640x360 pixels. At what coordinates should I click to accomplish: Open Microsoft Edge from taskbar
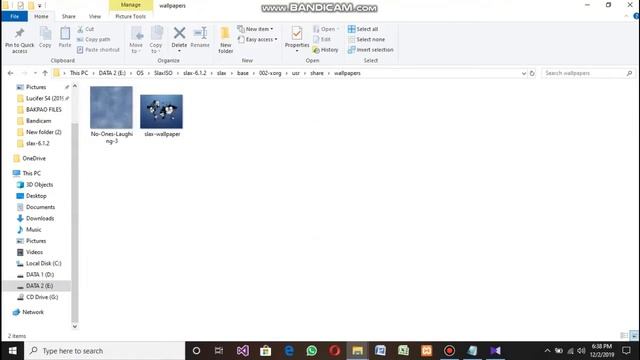point(289,351)
